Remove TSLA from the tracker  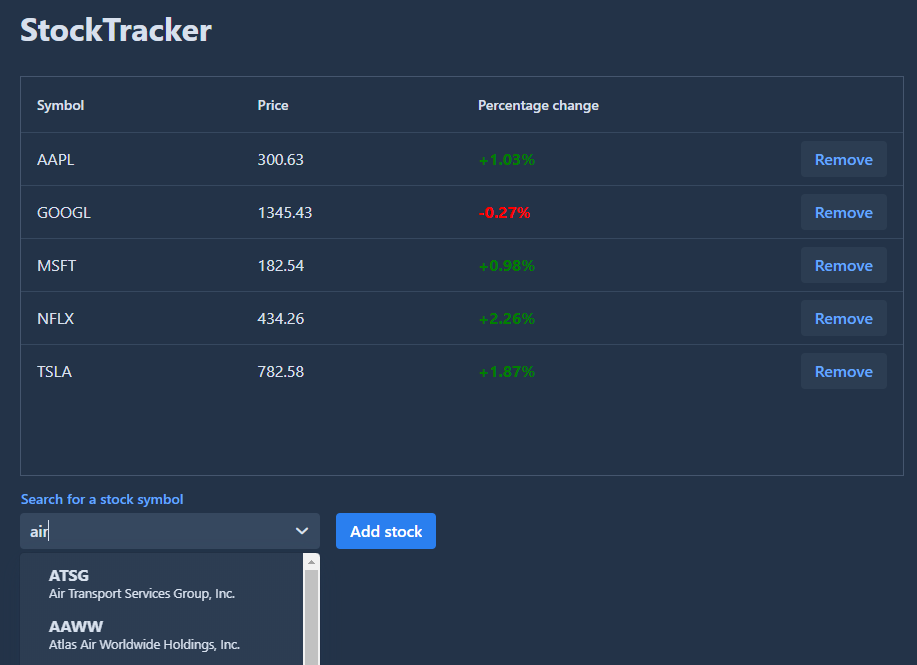point(843,371)
